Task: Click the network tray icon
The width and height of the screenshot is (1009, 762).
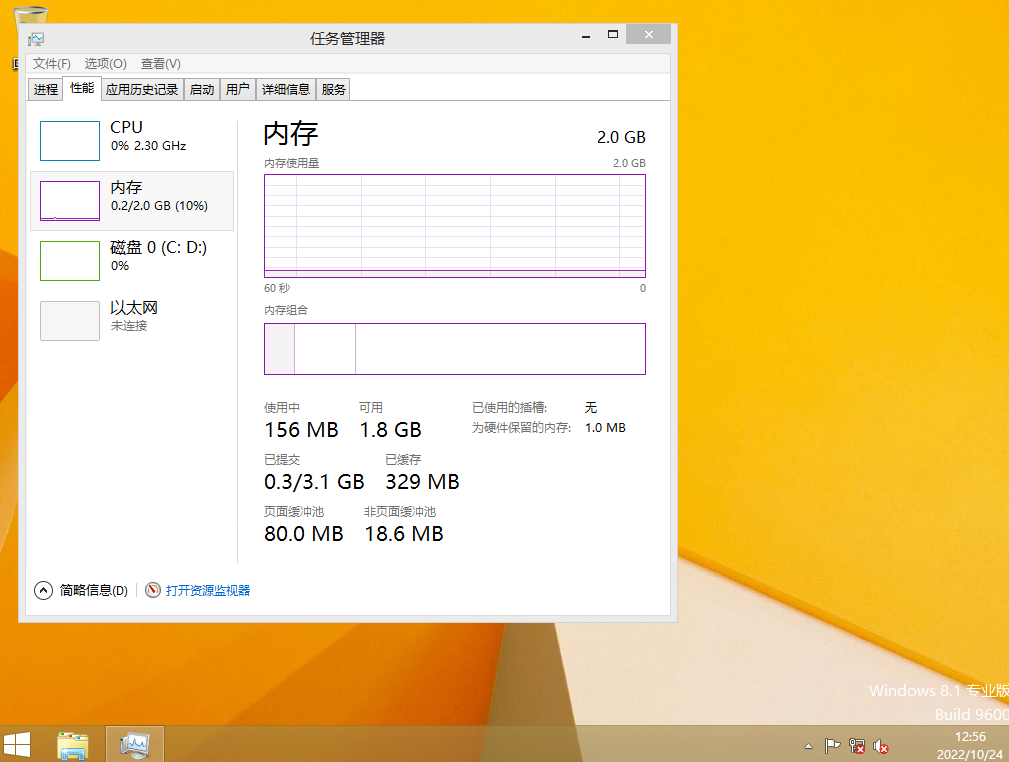Action: click(856, 746)
